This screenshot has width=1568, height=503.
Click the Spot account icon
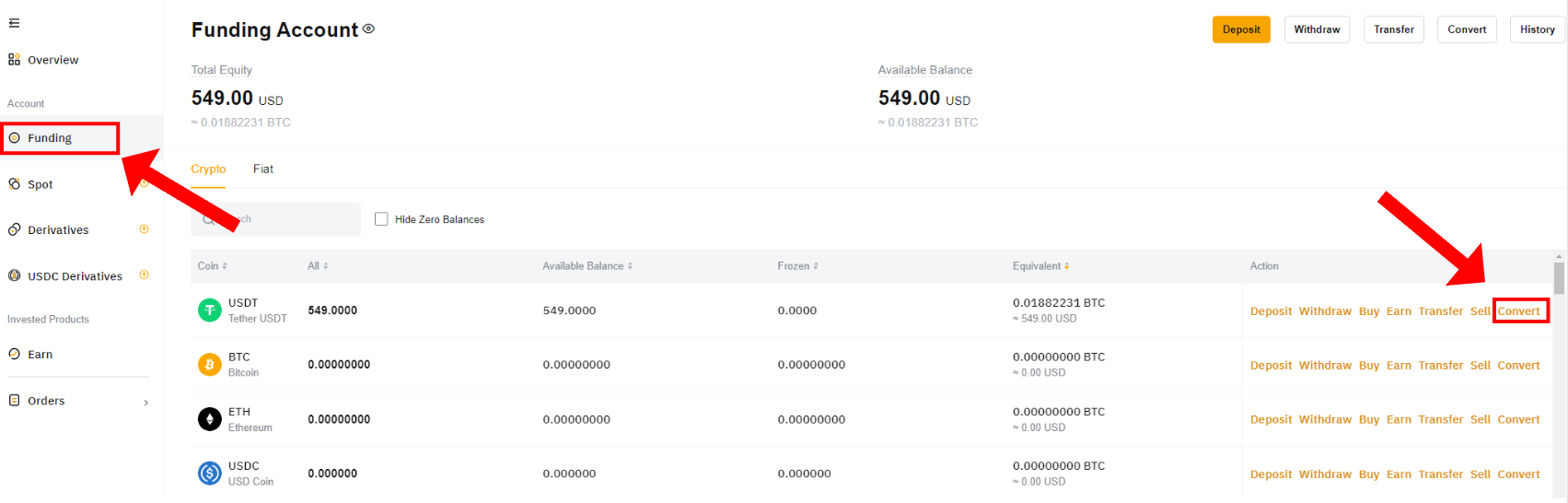tap(14, 184)
